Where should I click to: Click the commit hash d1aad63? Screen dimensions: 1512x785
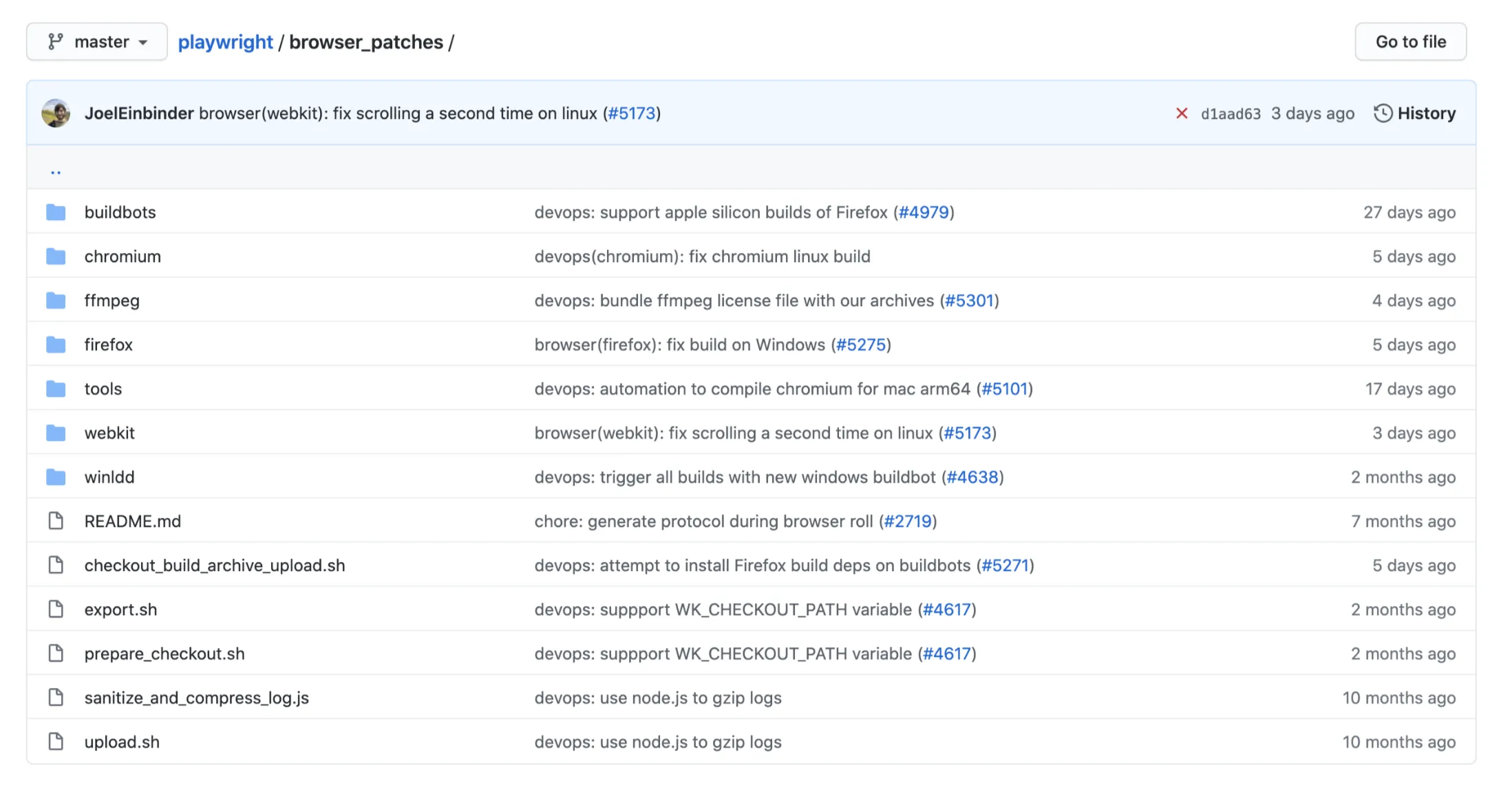point(1231,114)
